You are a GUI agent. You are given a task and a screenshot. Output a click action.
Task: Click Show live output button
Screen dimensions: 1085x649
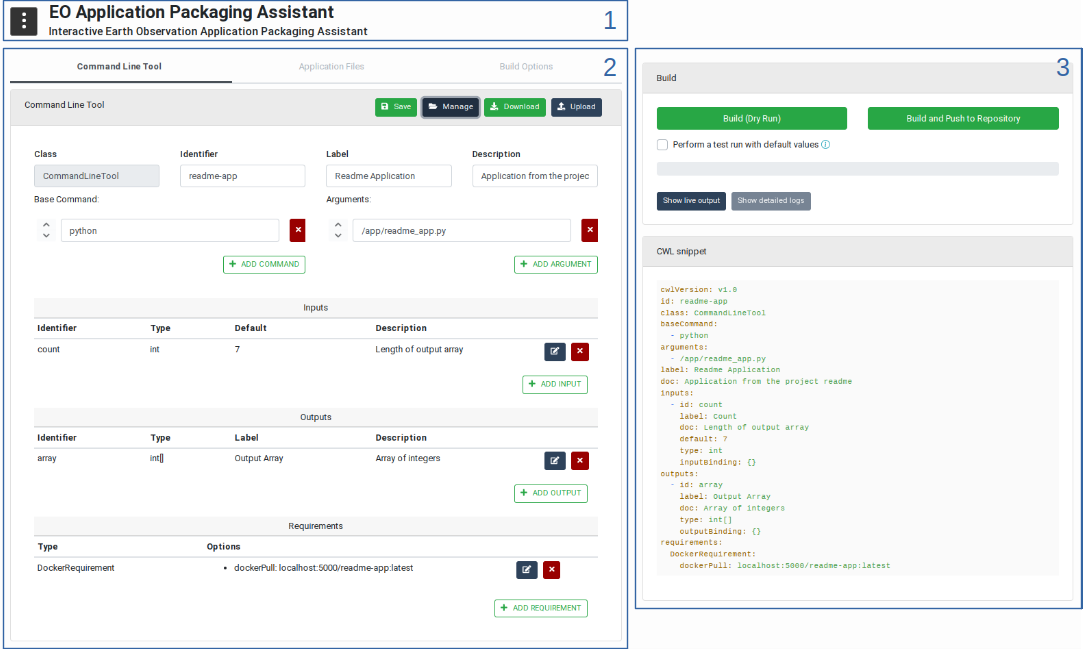click(x=691, y=201)
